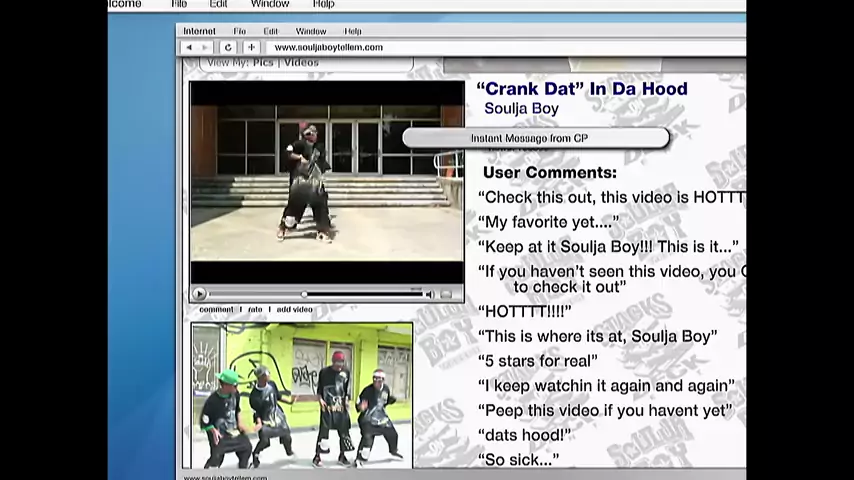Image resolution: width=854 pixels, height=480 pixels.
Task: Click the fullscreen button in the video player
Action: [447, 294]
